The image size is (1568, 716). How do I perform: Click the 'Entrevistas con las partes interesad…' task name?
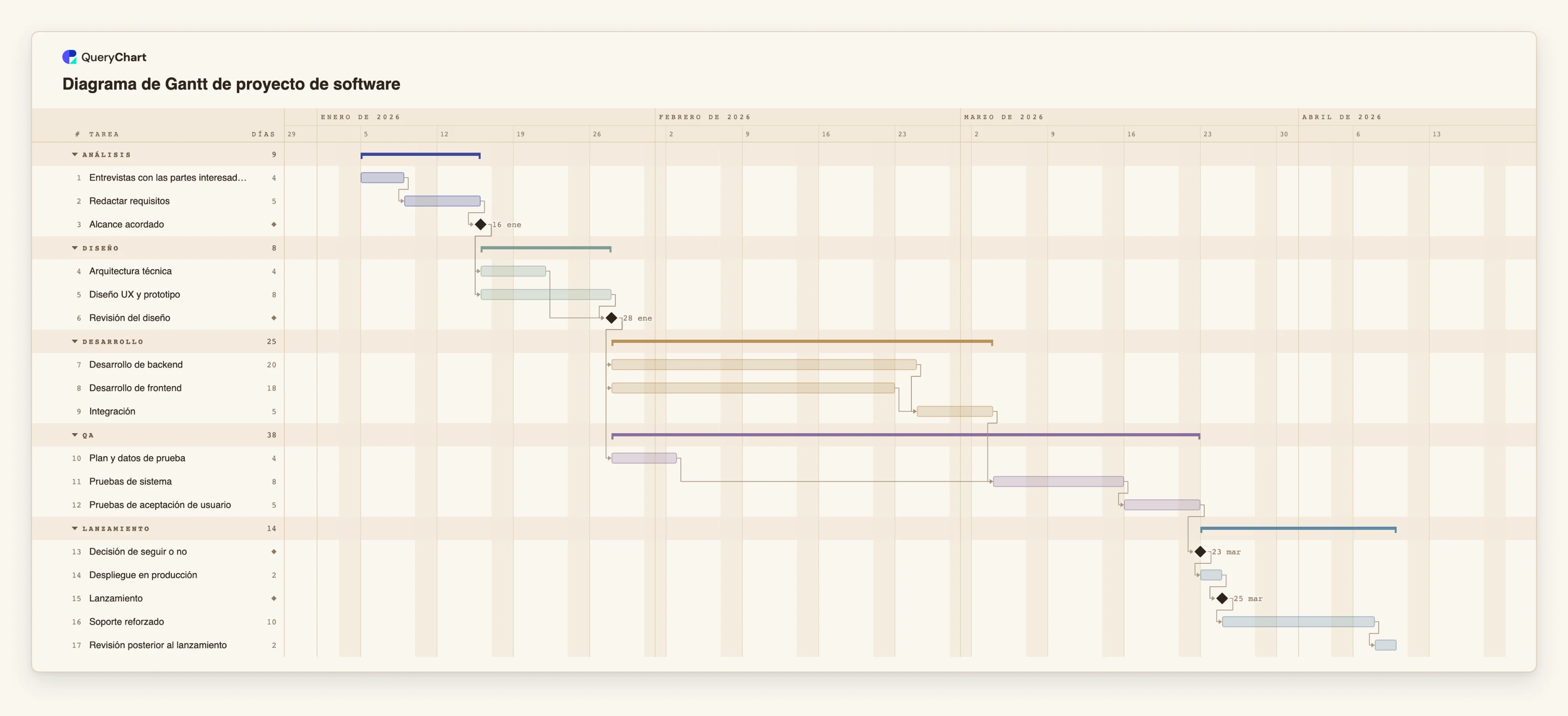pyautogui.click(x=168, y=178)
